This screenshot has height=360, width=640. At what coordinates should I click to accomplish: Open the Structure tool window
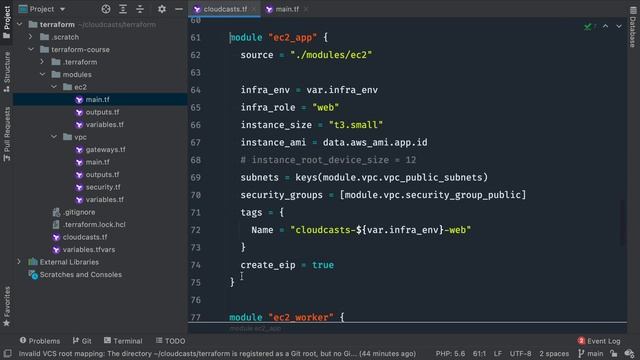tap(7, 71)
